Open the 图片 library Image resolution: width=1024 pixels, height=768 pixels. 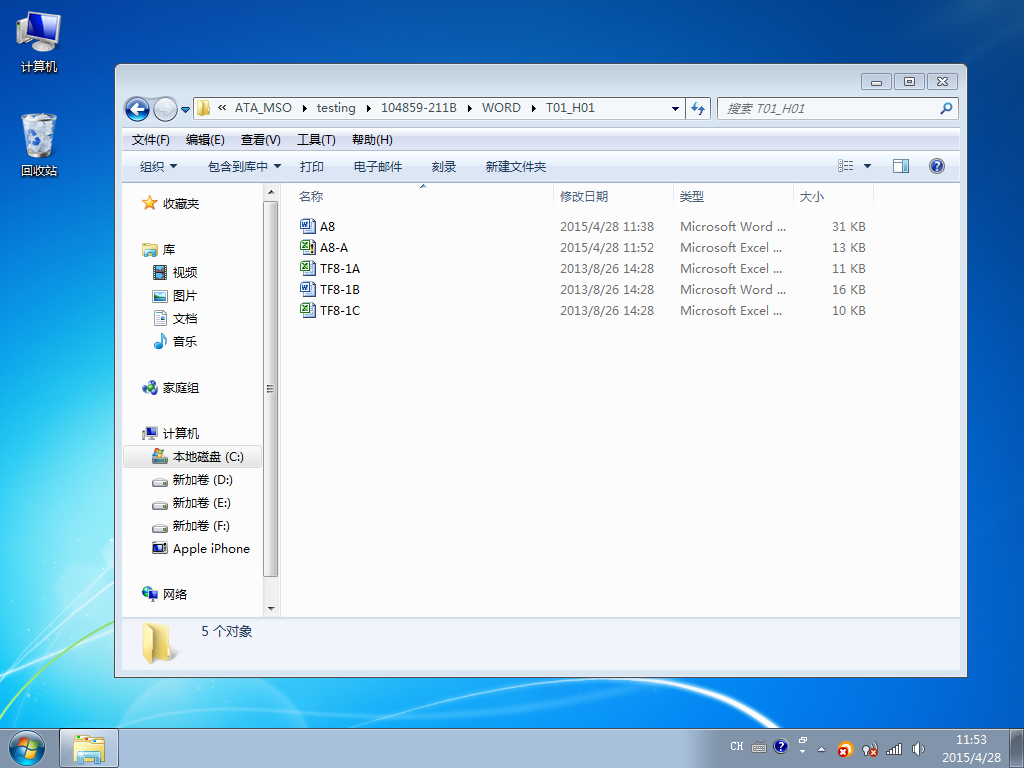[174, 296]
